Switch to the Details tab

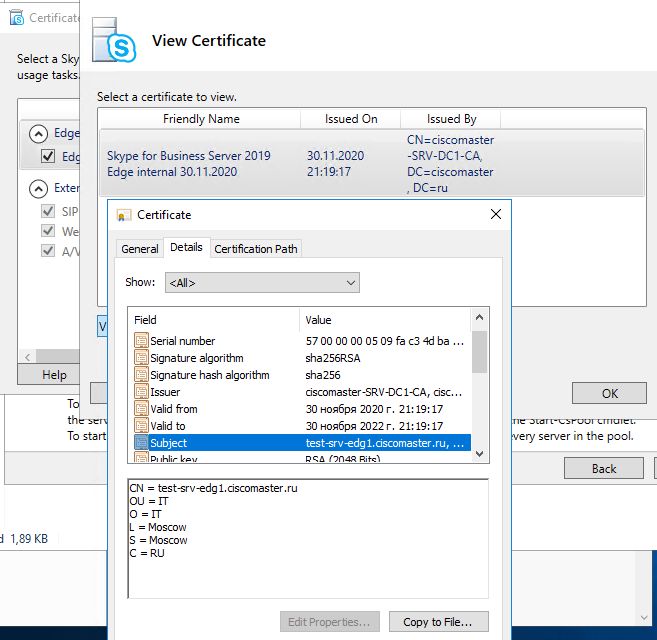186,247
